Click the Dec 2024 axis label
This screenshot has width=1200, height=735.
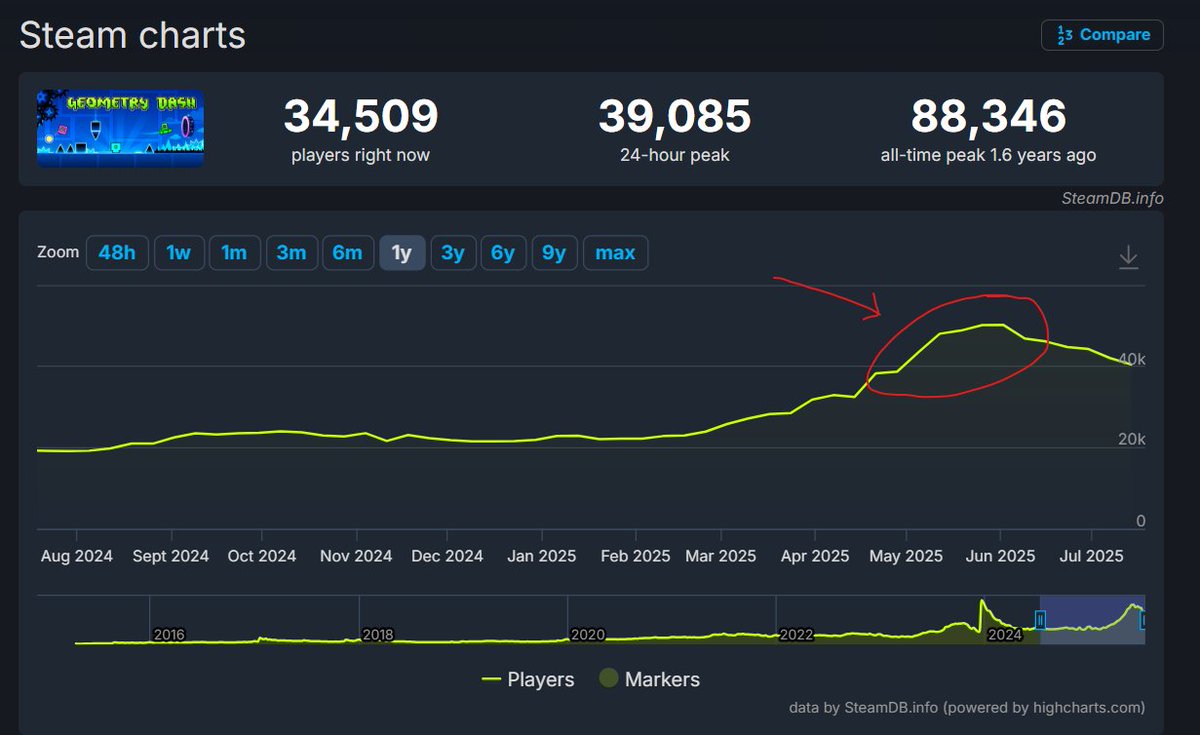click(447, 556)
